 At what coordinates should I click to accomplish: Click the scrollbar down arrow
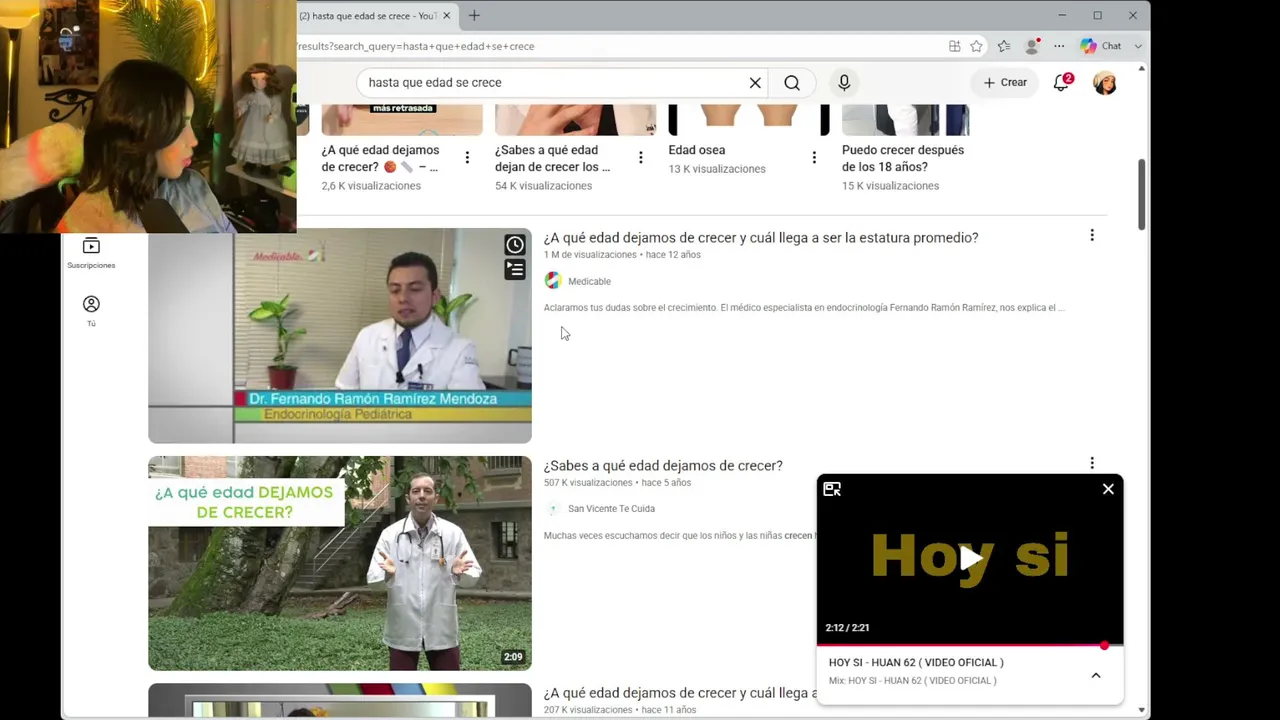tap(1142, 710)
